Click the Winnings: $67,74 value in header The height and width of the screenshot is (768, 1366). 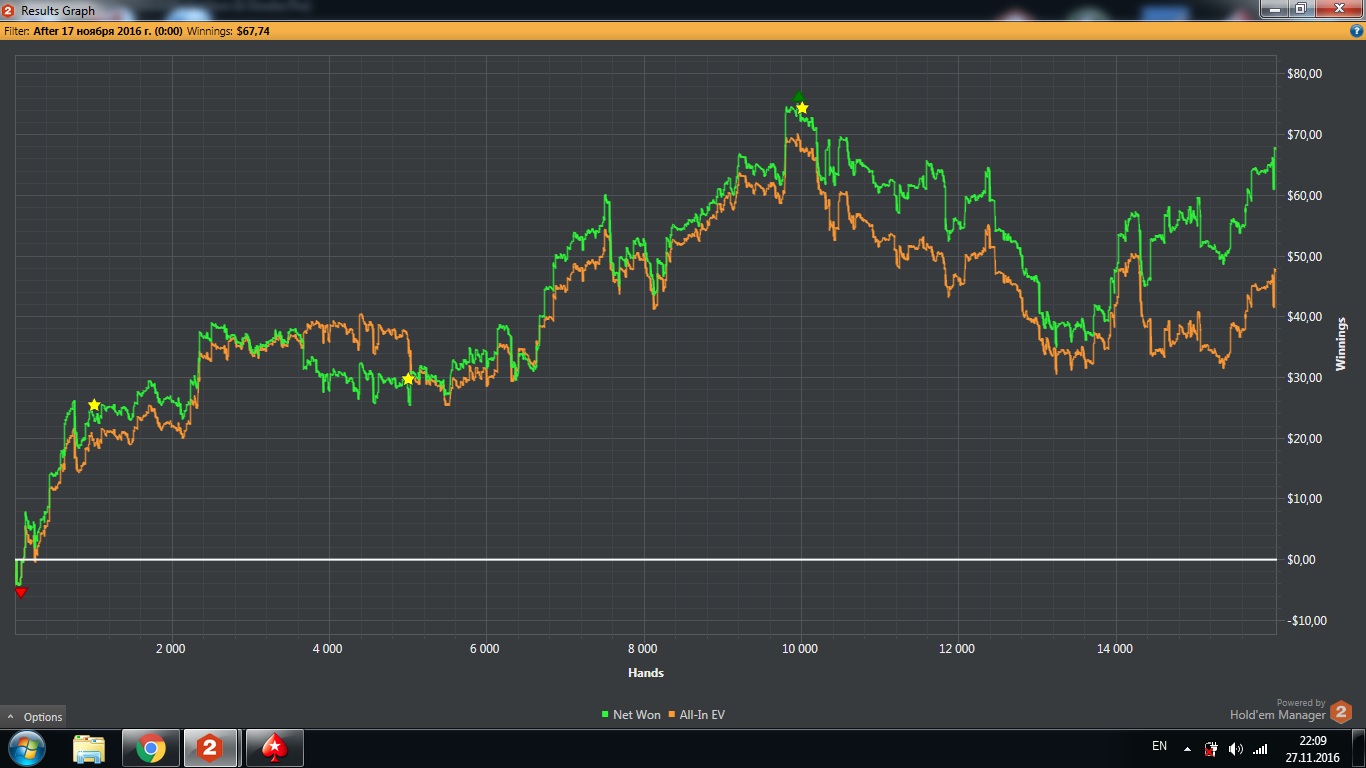228,31
